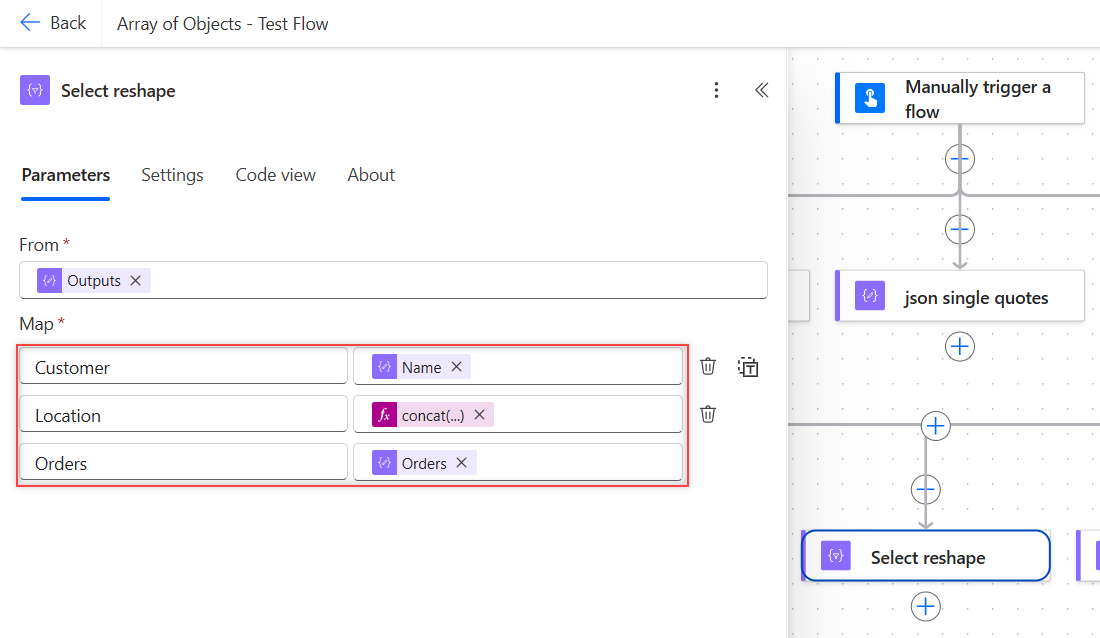
Task: Add parallel branch at lower horizontal connector
Action: [936, 426]
